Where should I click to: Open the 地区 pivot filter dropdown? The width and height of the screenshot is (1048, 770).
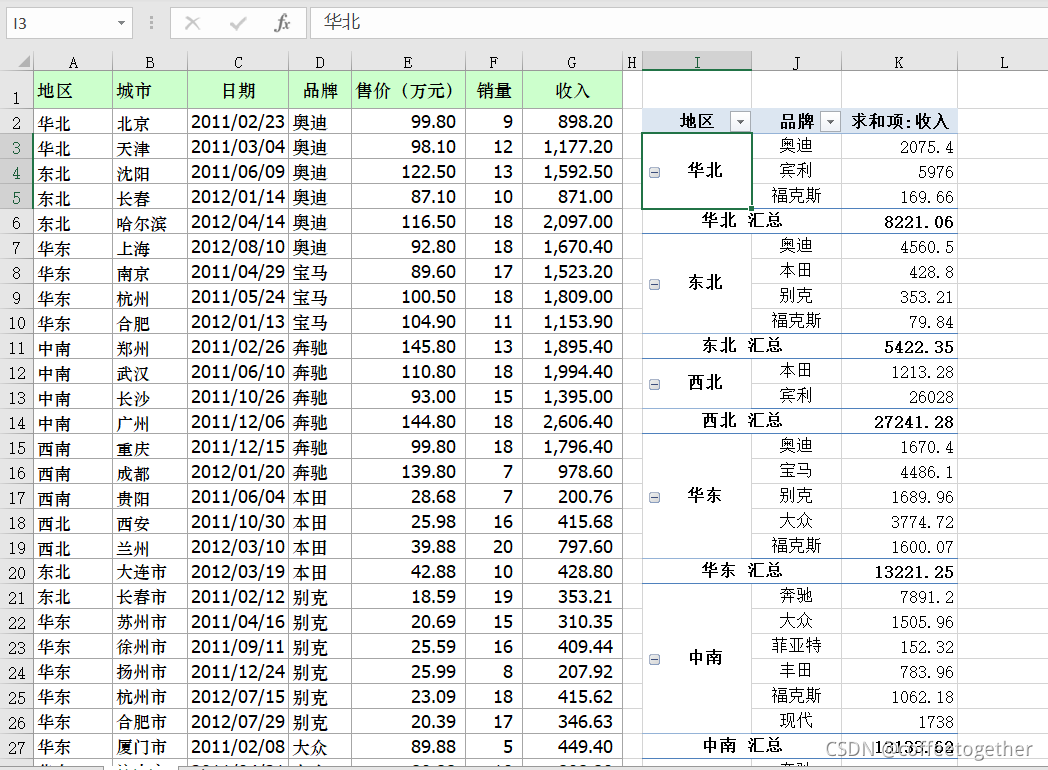click(x=740, y=122)
